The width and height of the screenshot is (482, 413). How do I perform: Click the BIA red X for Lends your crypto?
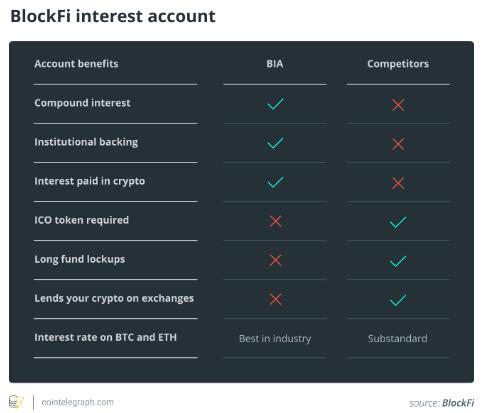pos(275,299)
